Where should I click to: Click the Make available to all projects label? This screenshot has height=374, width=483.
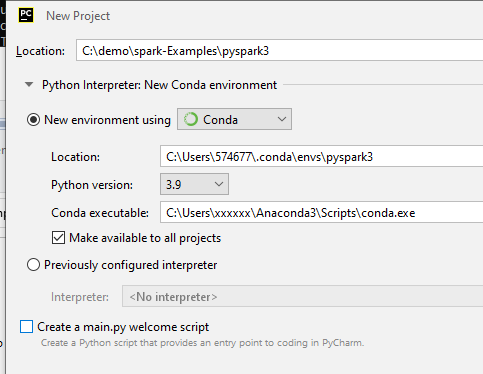pos(145,238)
